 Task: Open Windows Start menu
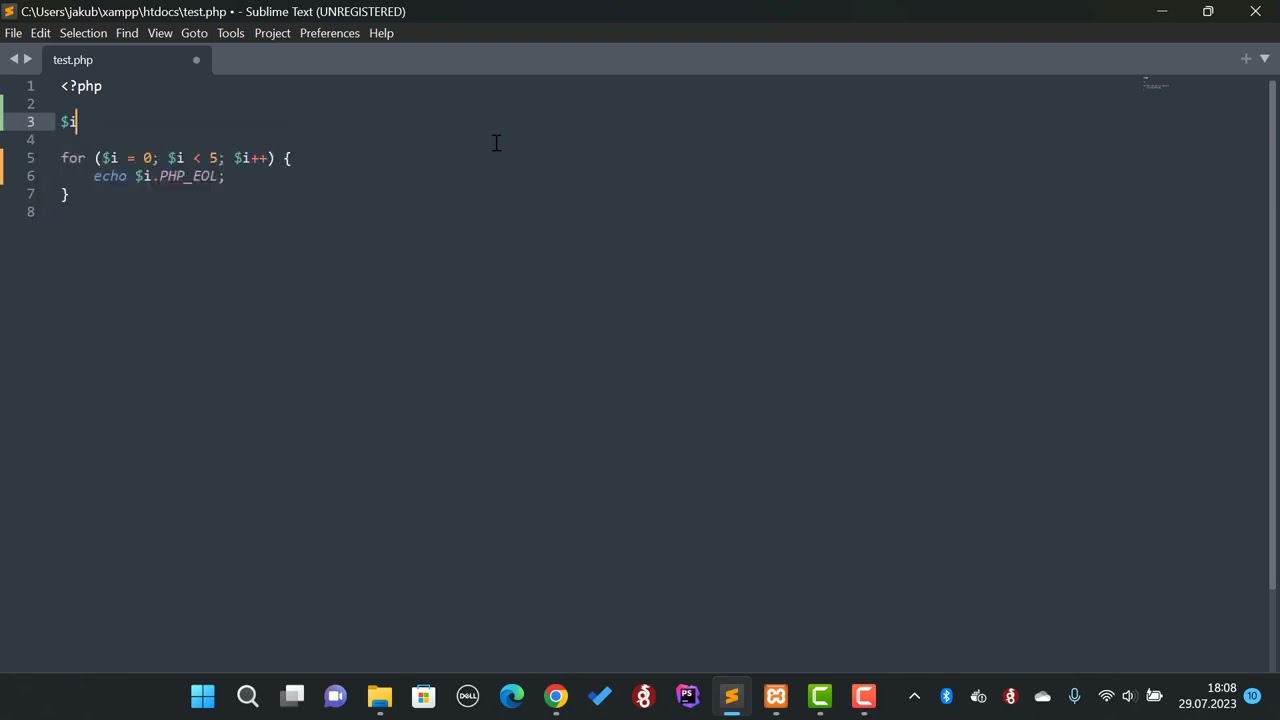coord(203,696)
